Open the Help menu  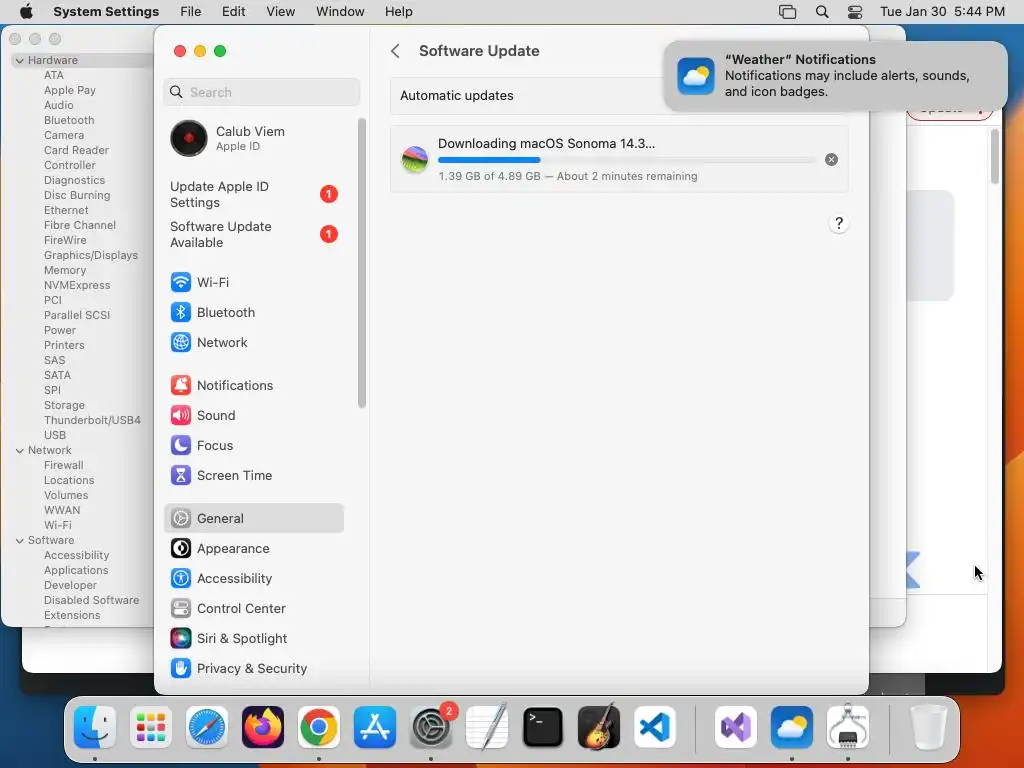tap(398, 12)
